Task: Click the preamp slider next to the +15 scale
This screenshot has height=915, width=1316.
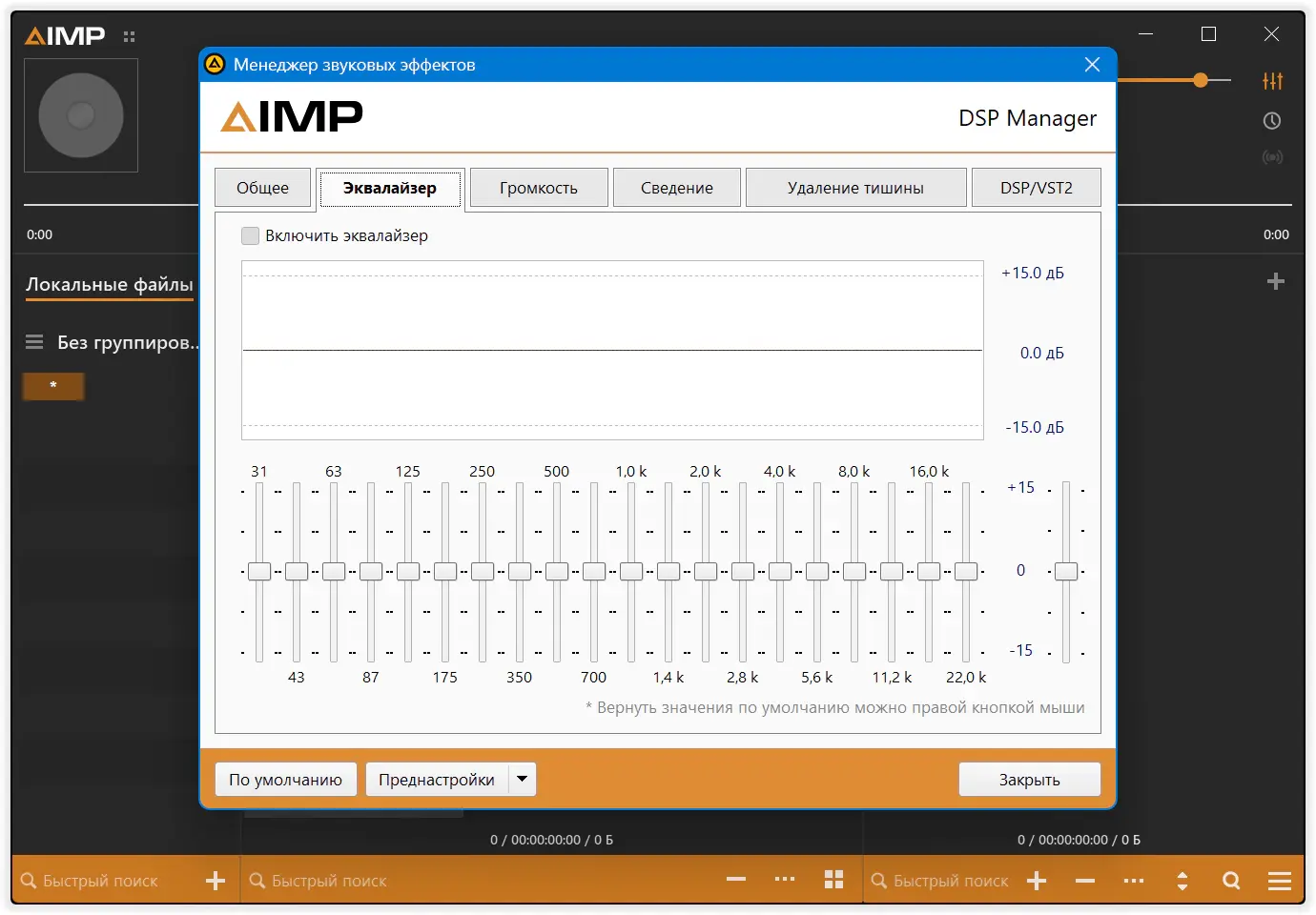Action: click(1066, 572)
